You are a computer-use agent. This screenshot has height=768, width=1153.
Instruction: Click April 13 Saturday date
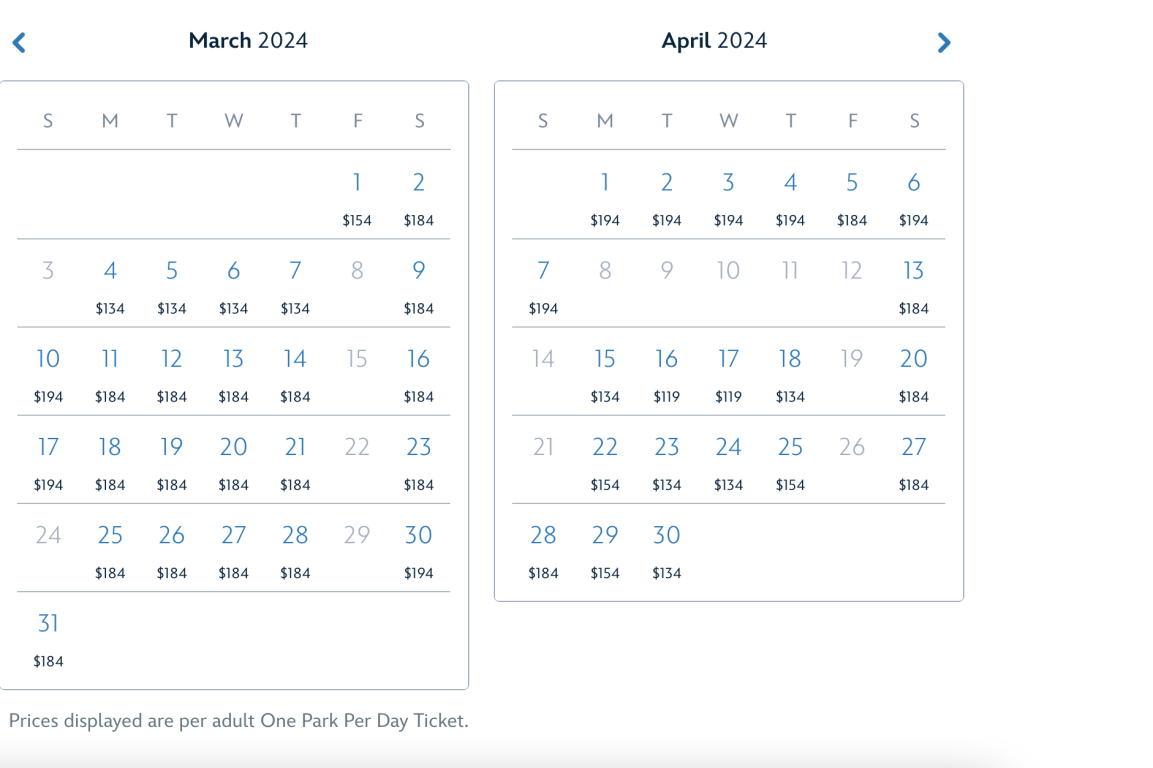pyautogui.click(x=914, y=271)
